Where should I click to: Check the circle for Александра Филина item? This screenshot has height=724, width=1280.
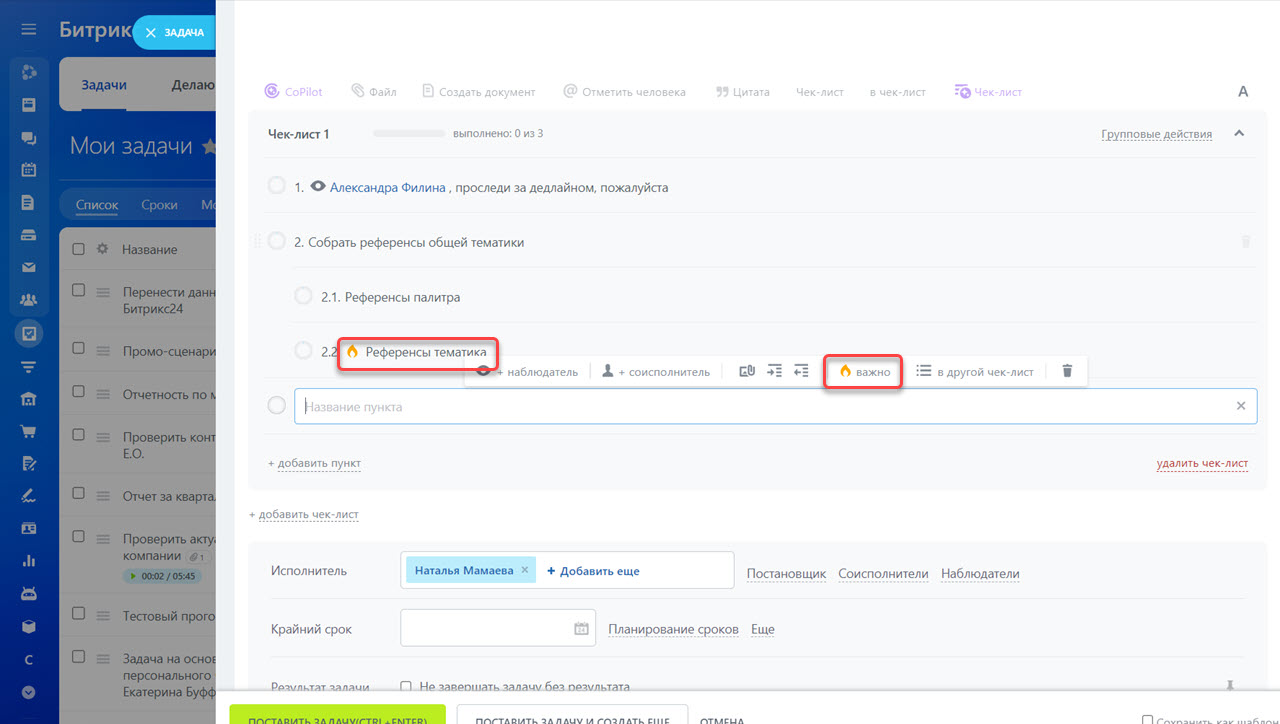pyautogui.click(x=277, y=186)
